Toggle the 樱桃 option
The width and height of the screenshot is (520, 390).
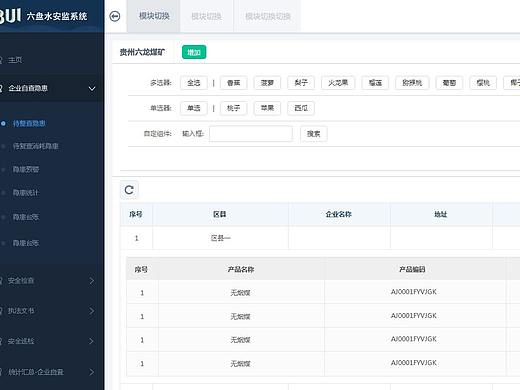[x=483, y=83]
